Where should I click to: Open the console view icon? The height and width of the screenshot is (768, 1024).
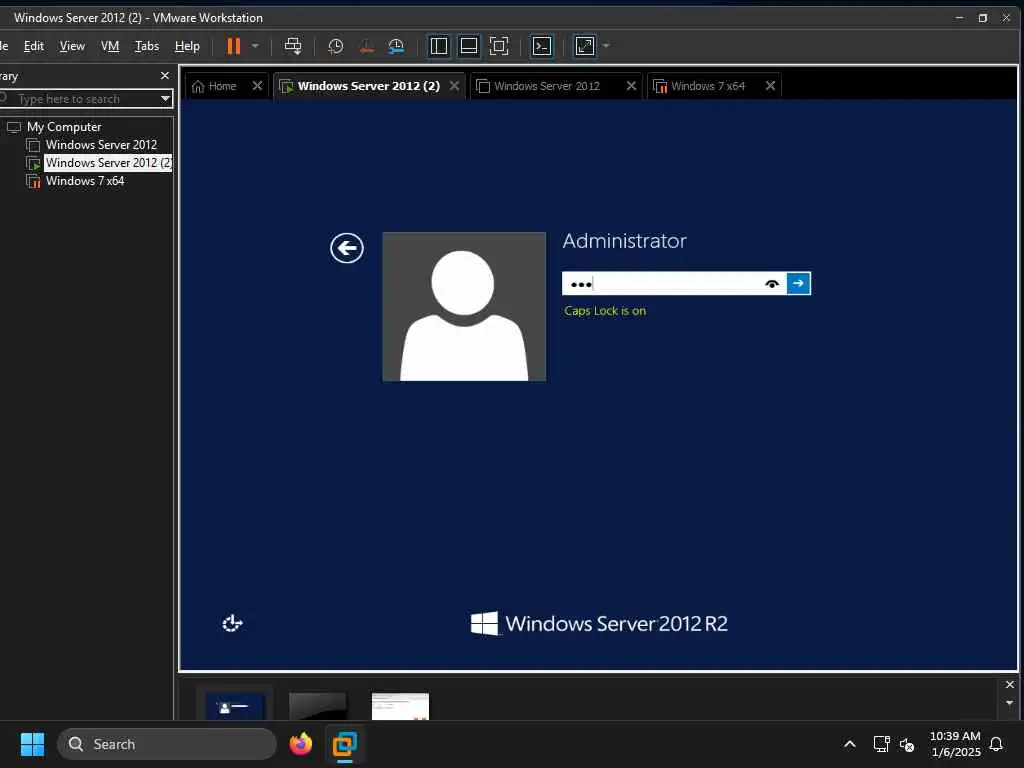pyautogui.click(x=542, y=46)
